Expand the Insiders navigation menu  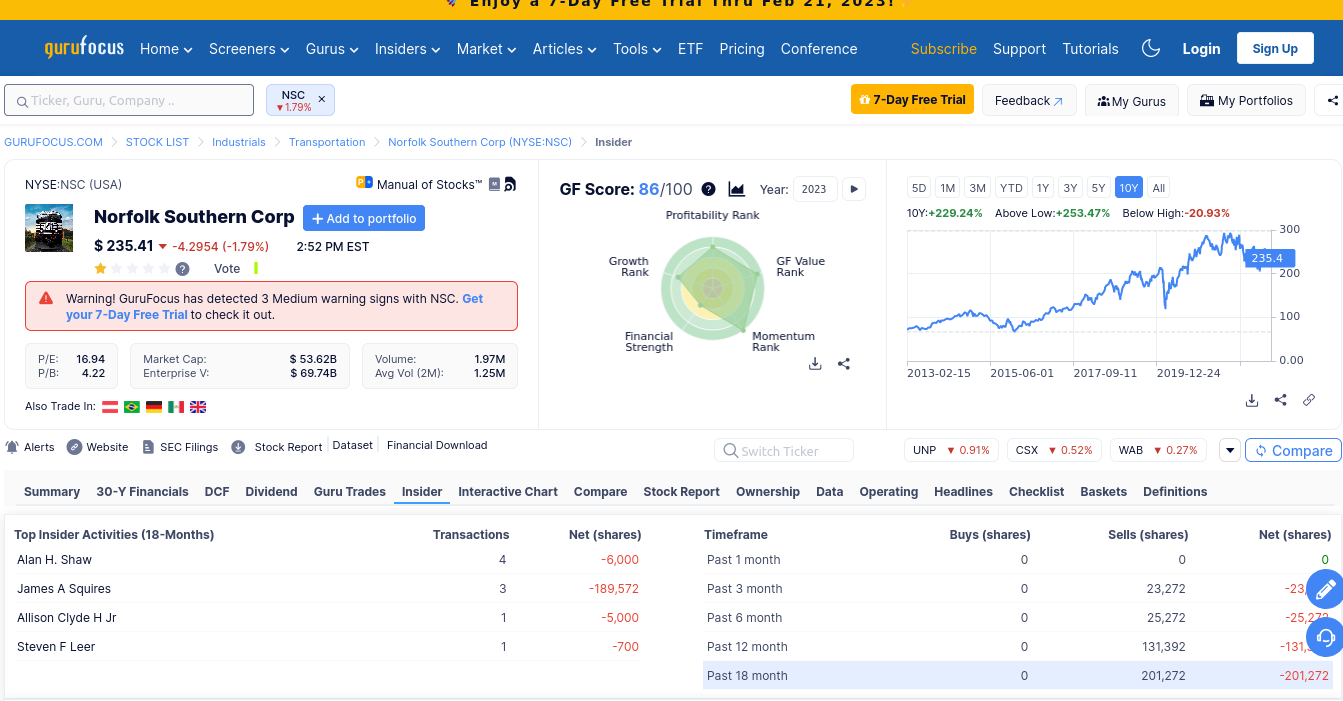(408, 49)
